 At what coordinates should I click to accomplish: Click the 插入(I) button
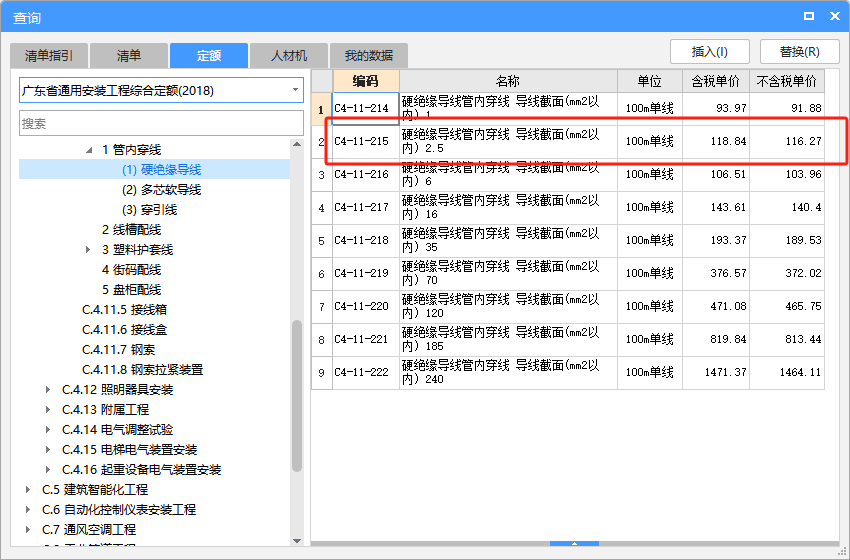point(710,52)
